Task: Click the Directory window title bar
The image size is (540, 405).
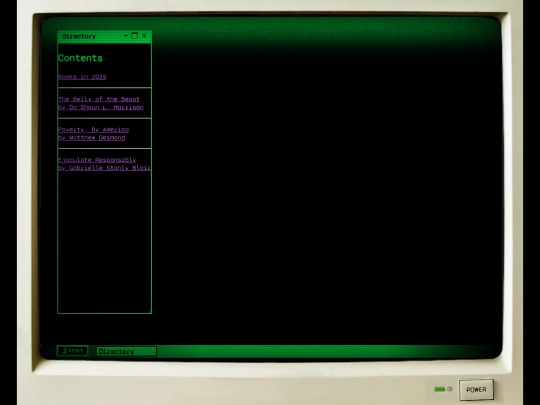Action: pyautogui.click(x=105, y=36)
